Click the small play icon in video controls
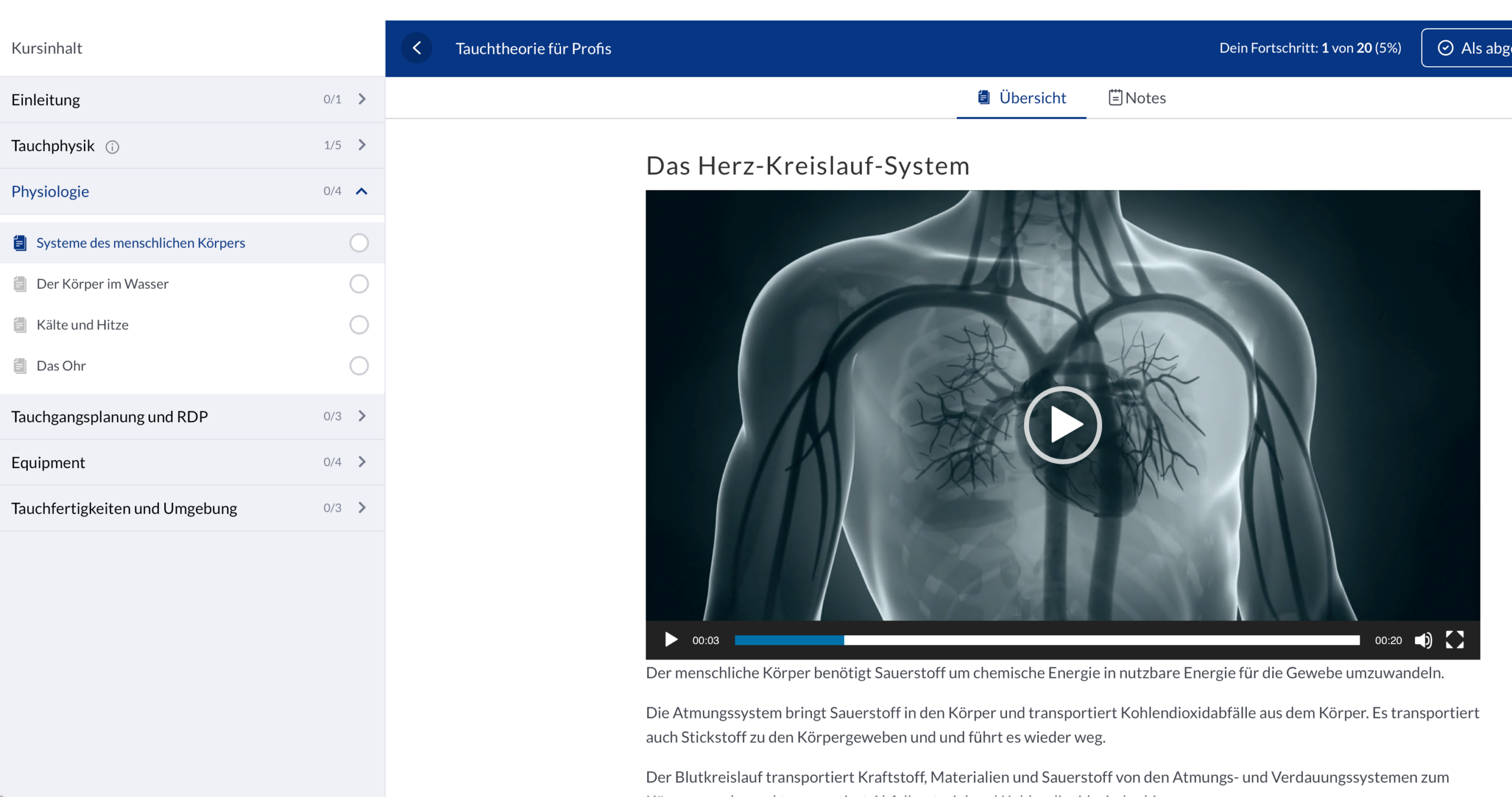1512x806 pixels. coord(671,640)
